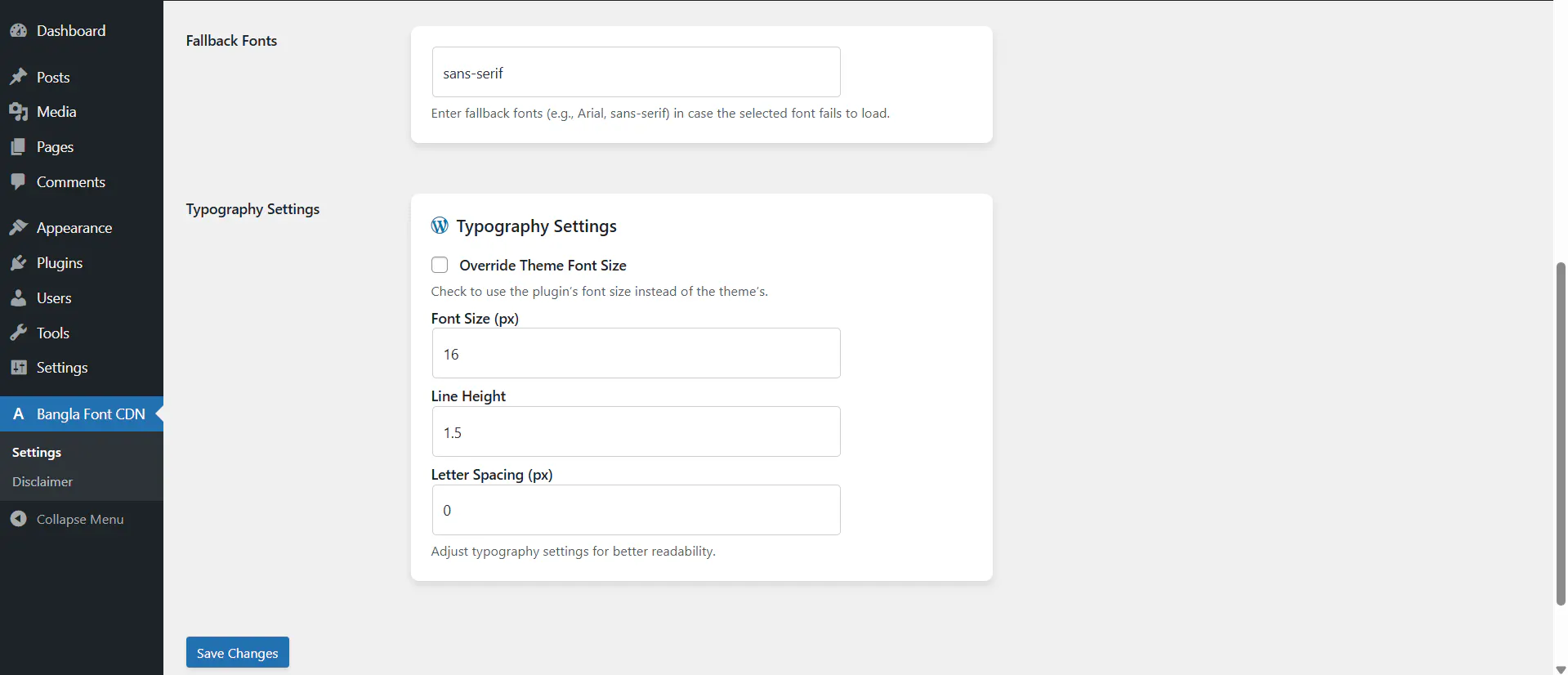The width and height of the screenshot is (1568, 675).
Task: Click the Comments bubble icon
Action: 19,182
